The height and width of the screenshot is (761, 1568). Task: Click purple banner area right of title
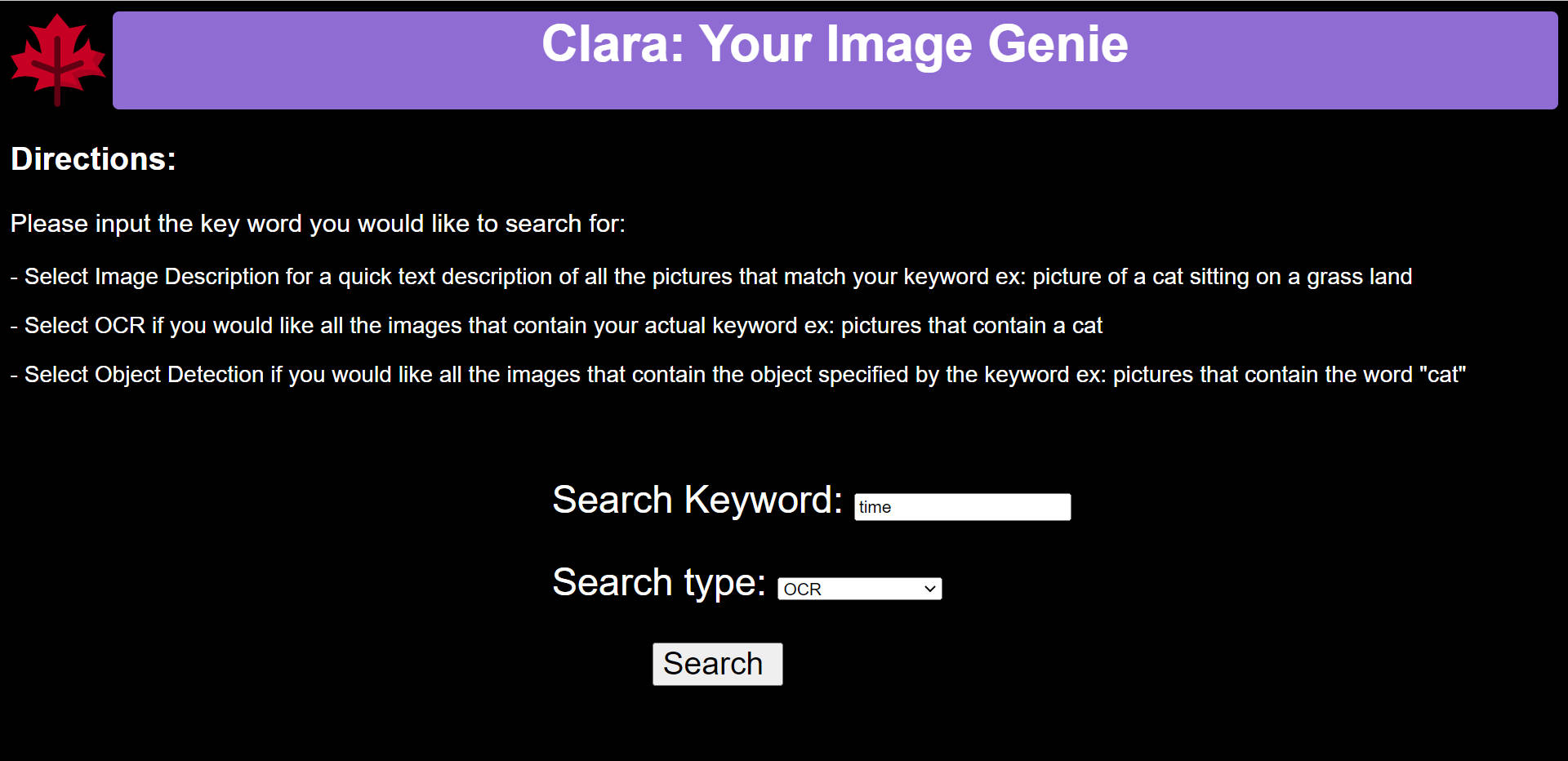pos(1343,60)
